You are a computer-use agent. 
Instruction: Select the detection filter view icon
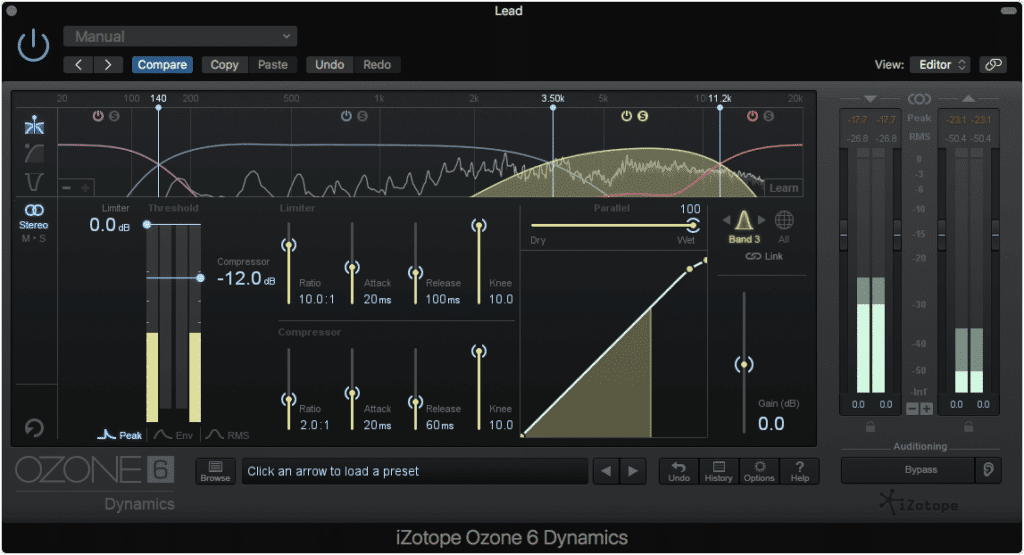[34, 182]
